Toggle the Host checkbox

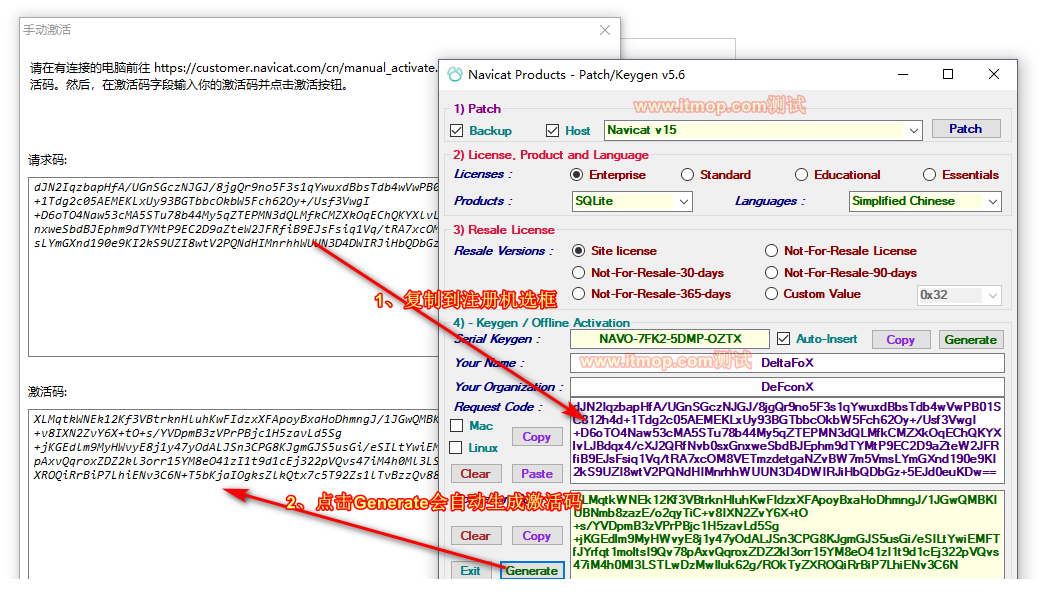tap(553, 131)
